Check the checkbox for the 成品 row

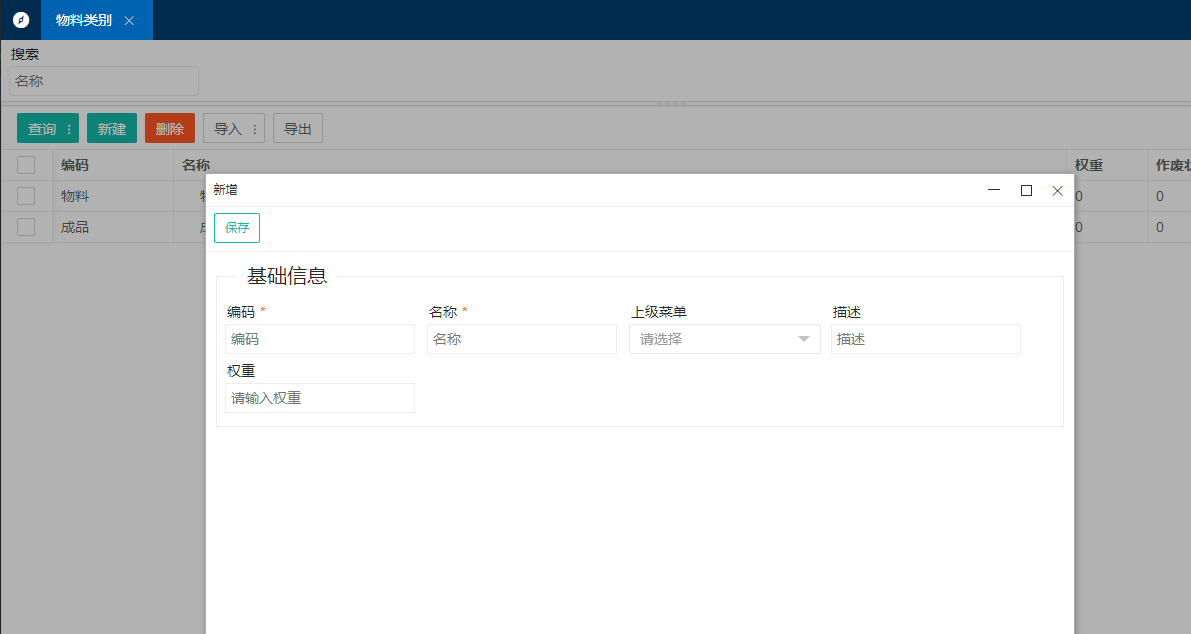click(x=26, y=227)
